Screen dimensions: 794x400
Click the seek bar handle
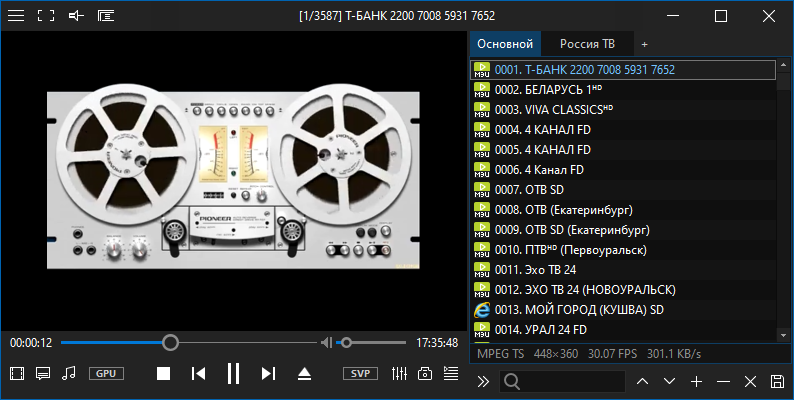tap(171, 343)
